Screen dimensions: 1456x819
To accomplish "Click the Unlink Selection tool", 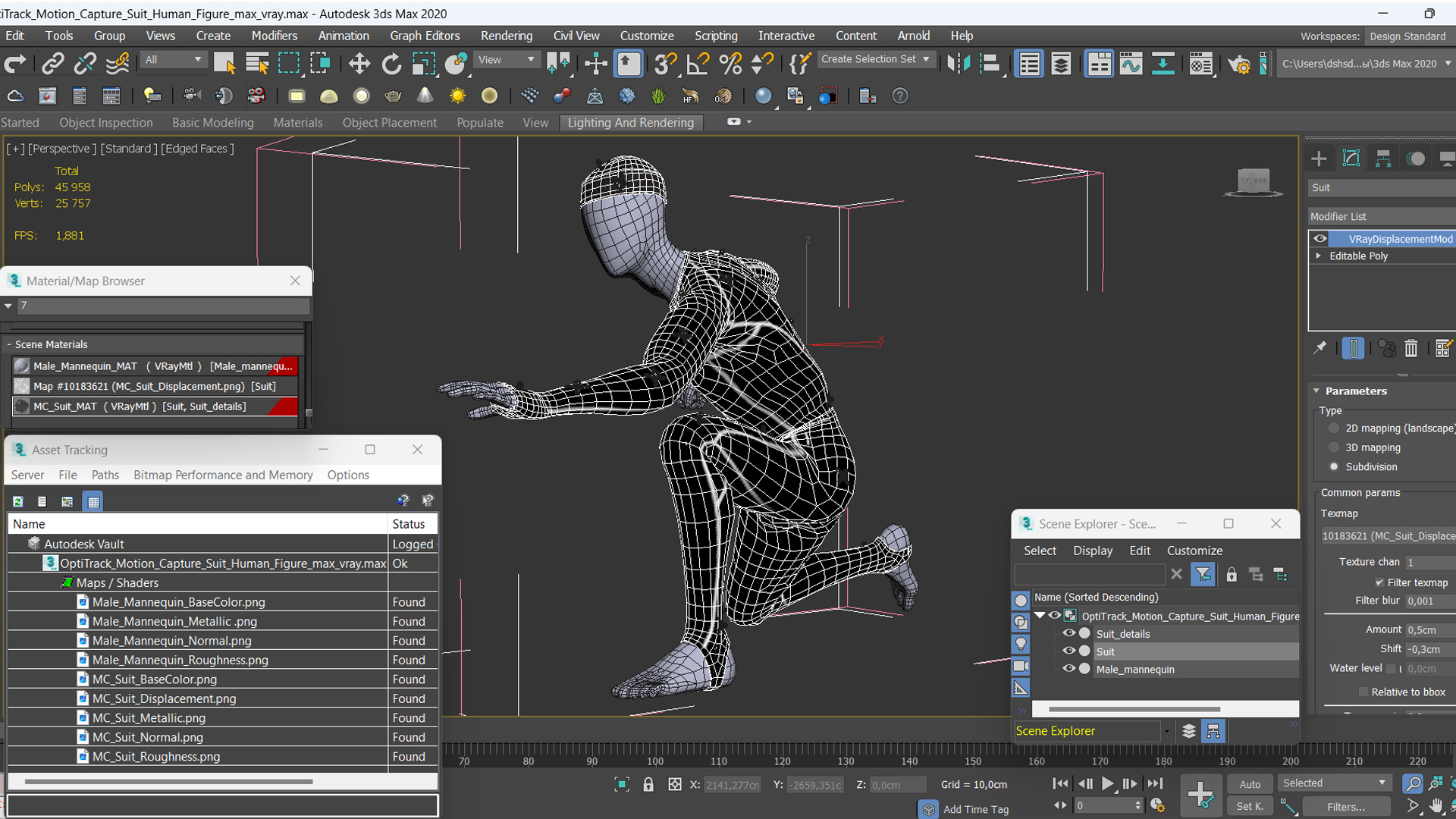I will [85, 64].
